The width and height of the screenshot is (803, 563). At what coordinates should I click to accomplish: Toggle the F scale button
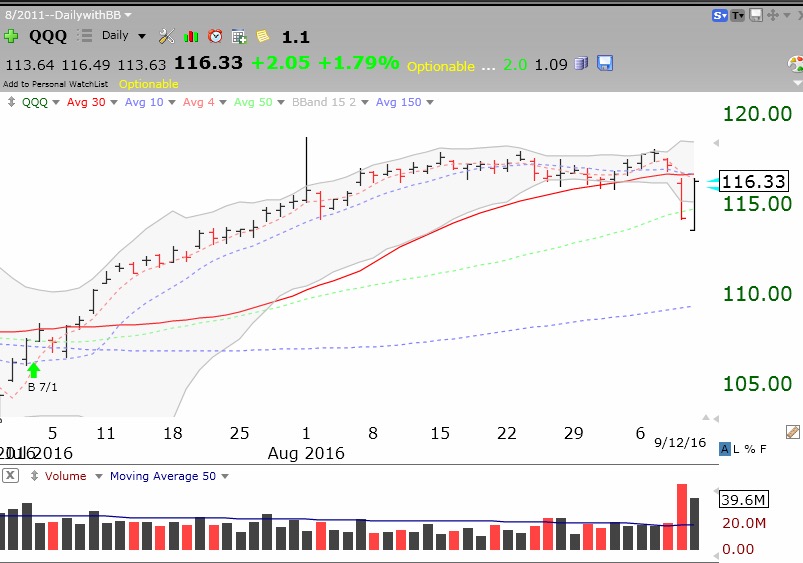[x=763, y=449]
